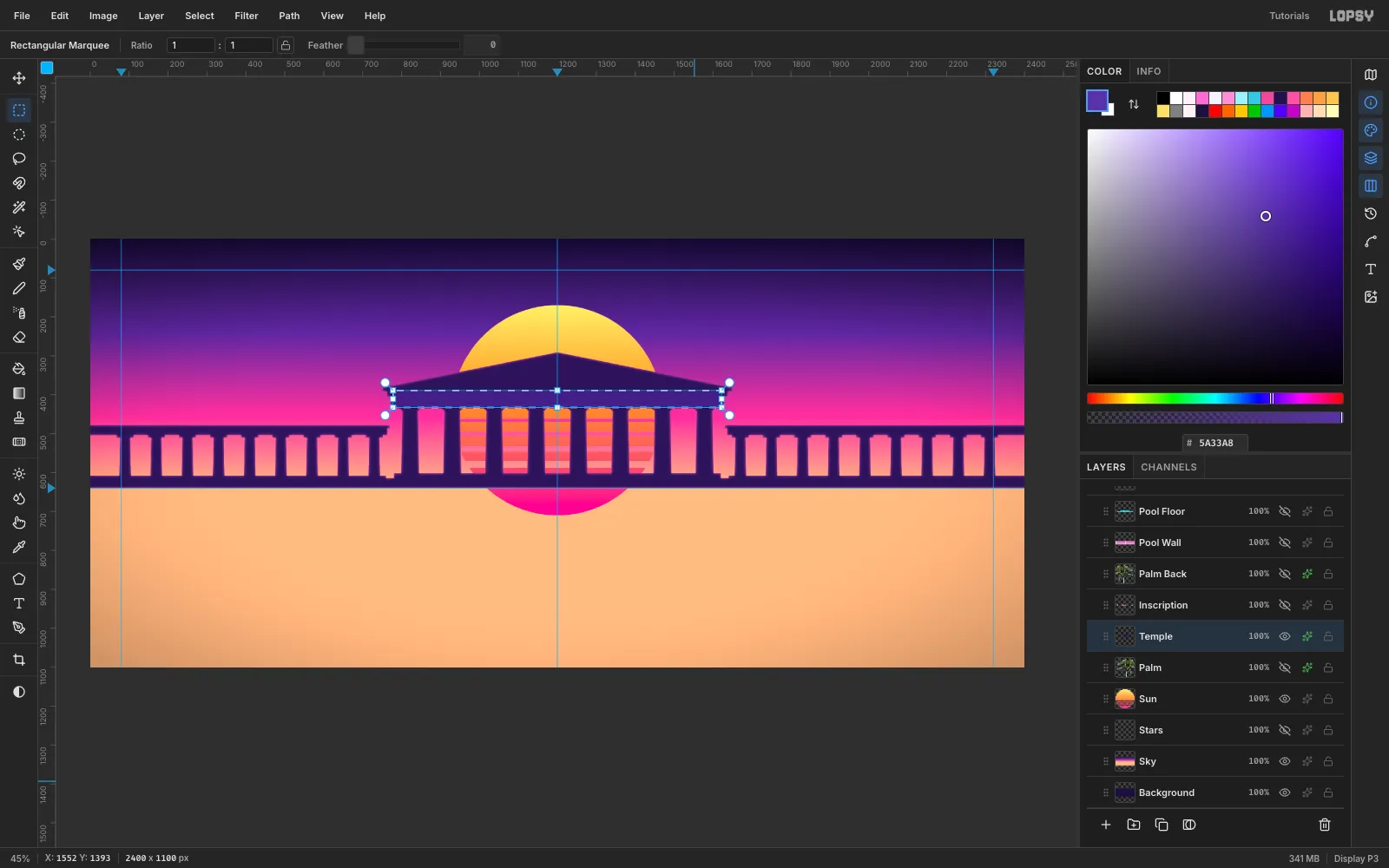Hide the Sun layer
The height and width of the screenshot is (868, 1389).
point(1285,699)
